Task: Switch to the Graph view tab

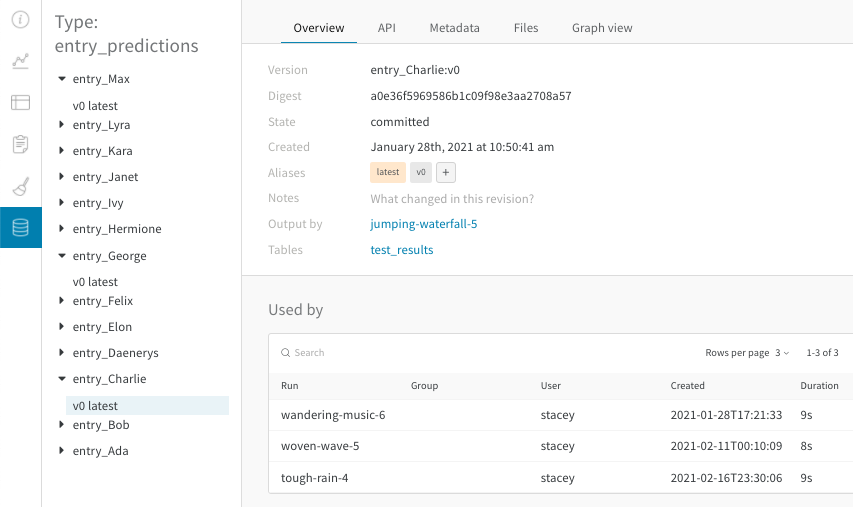Action: click(602, 28)
